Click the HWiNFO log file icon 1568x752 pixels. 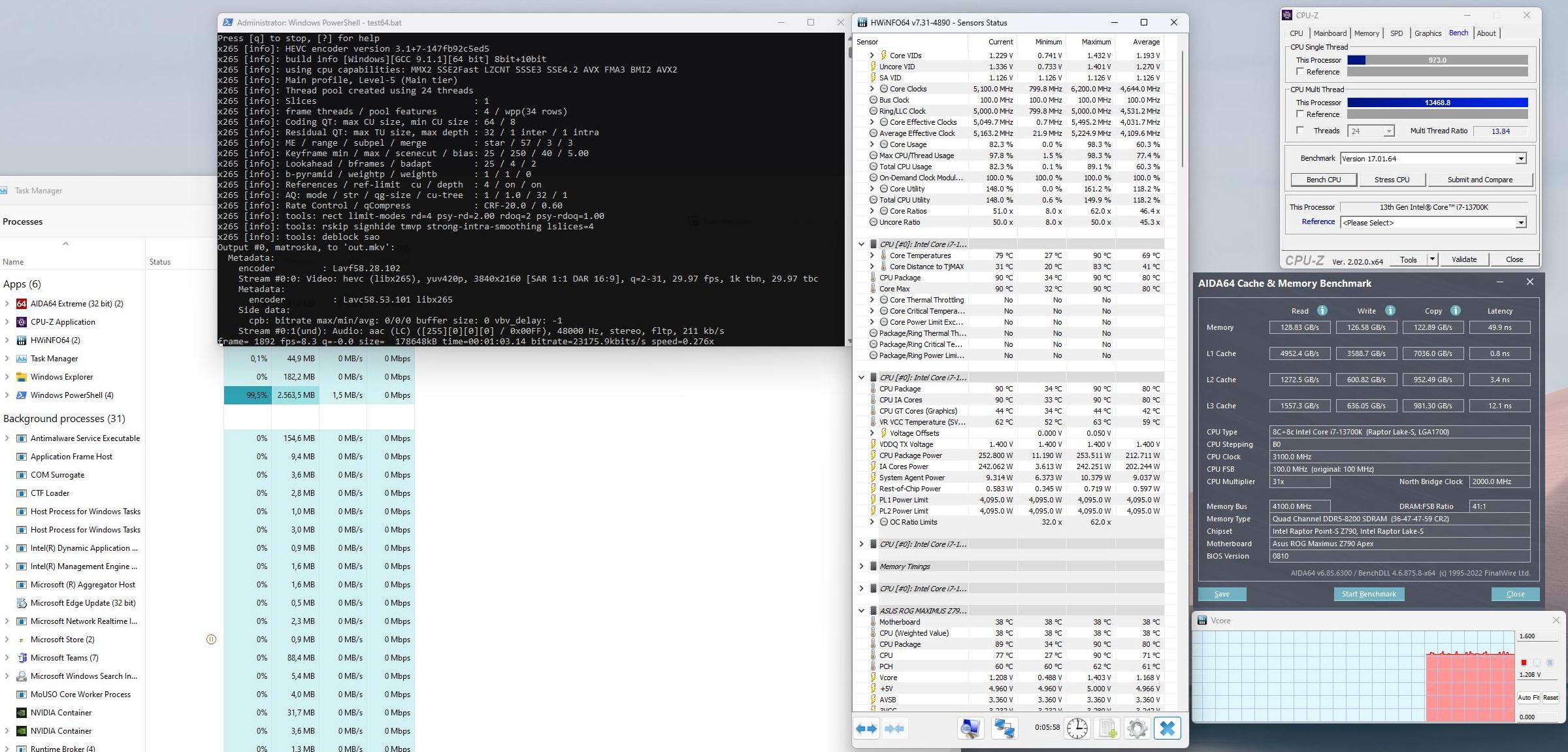tap(1107, 728)
